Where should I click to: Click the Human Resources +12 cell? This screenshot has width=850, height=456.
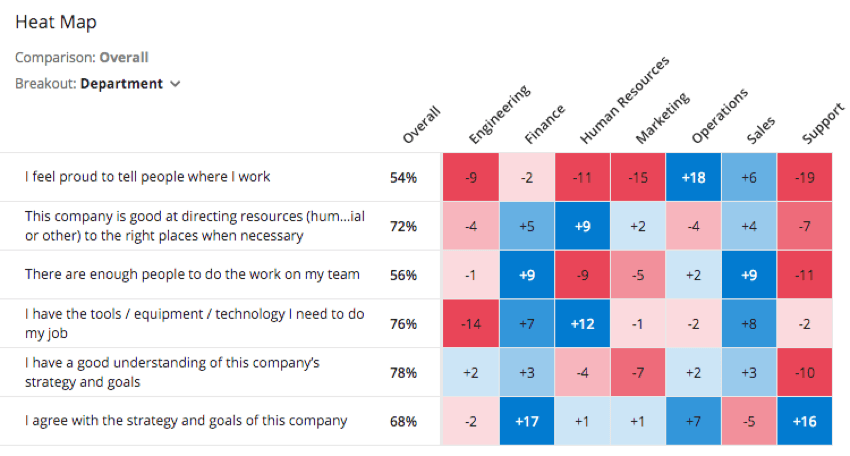click(x=582, y=324)
